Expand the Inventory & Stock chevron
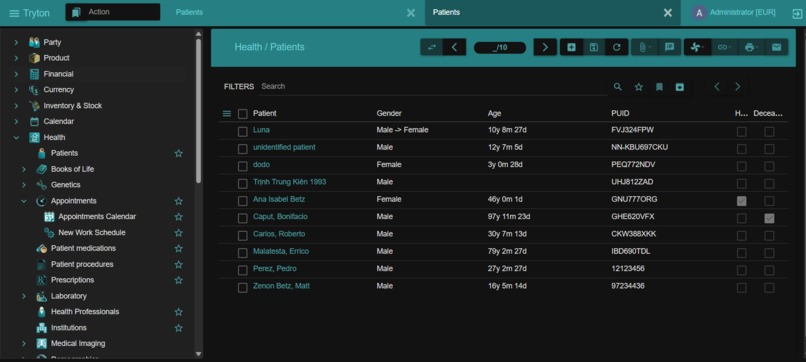806x362 pixels. [16, 106]
